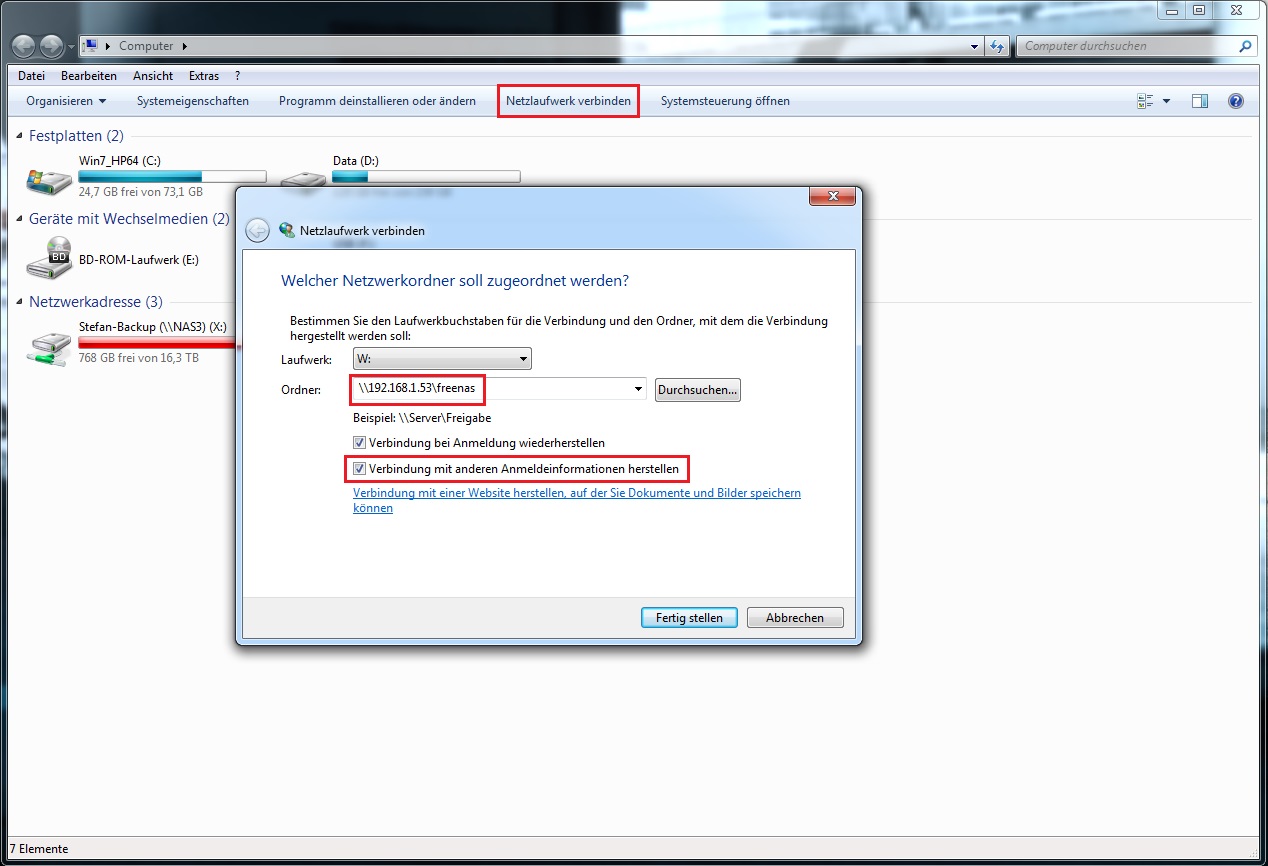Image resolution: width=1268 pixels, height=866 pixels.
Task: Click the Ordner path input field
Action: pos(500,389)
